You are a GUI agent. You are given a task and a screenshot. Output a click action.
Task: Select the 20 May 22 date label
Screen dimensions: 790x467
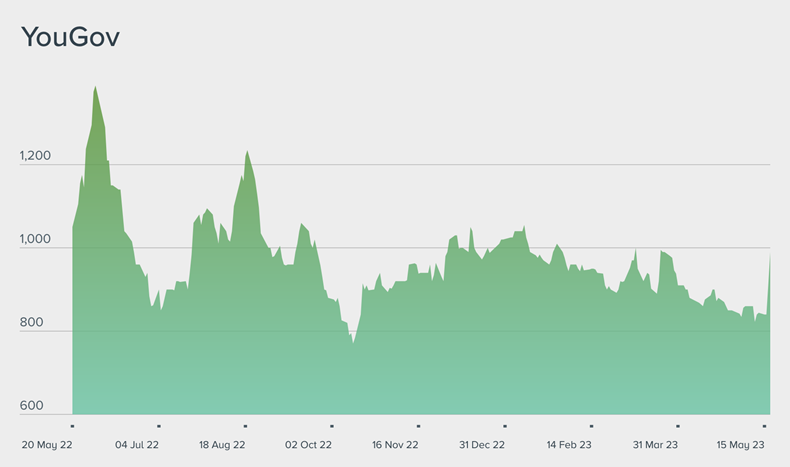point(47,445)
